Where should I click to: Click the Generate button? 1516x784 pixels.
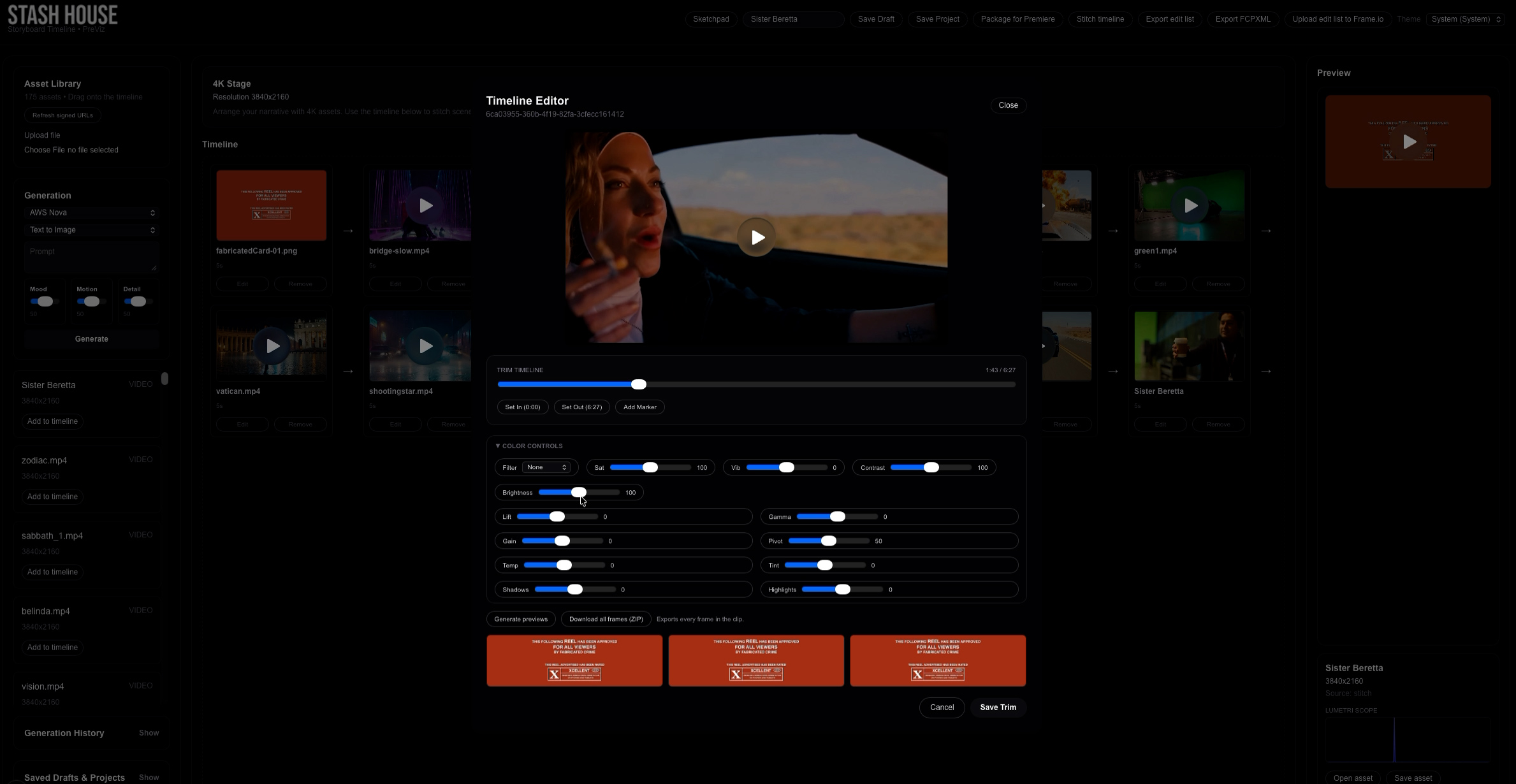coord(91,338)
